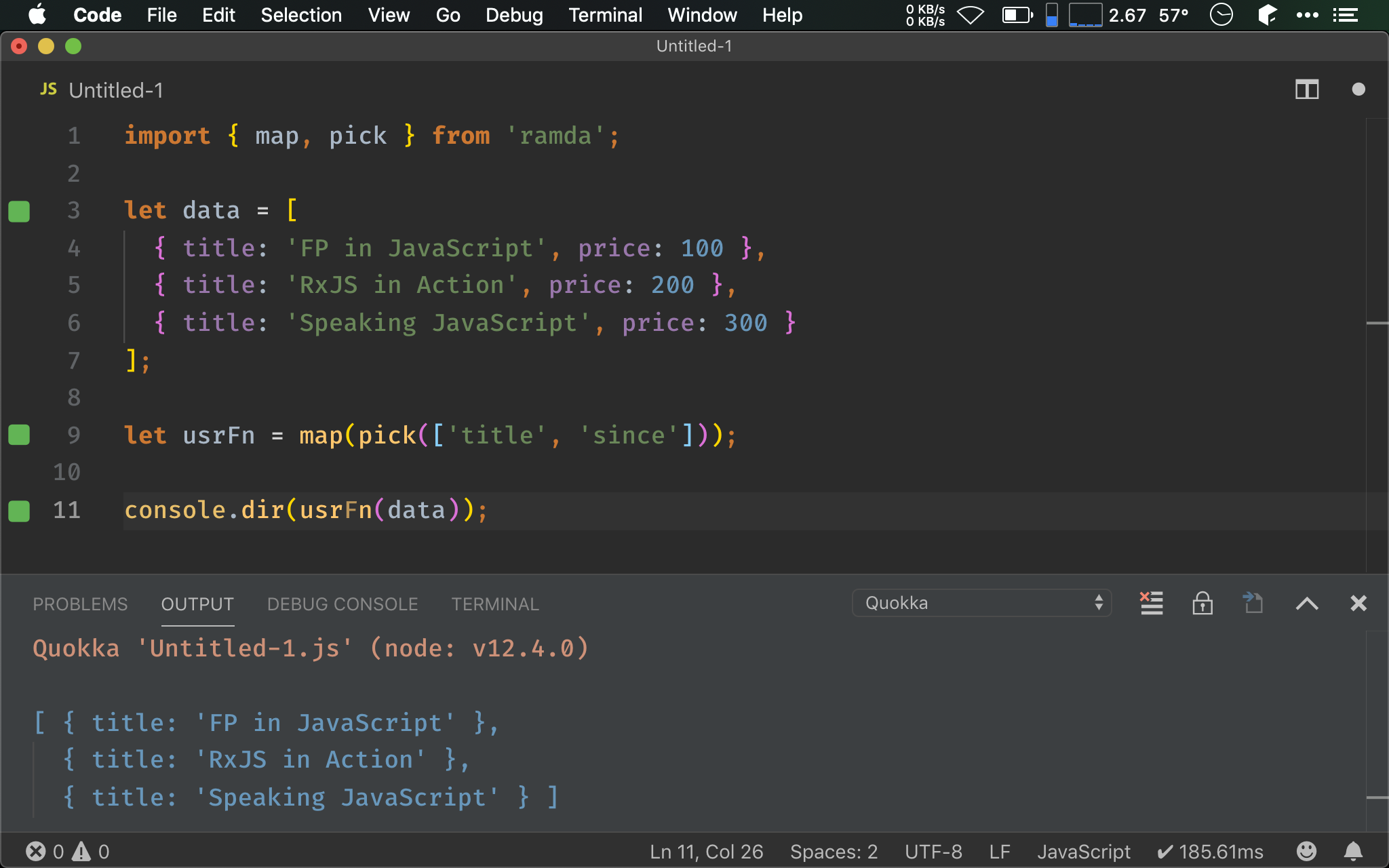Click Ln 11, Col 26 go to line
Screen dimensions: 1389x868
coord(706,852)
